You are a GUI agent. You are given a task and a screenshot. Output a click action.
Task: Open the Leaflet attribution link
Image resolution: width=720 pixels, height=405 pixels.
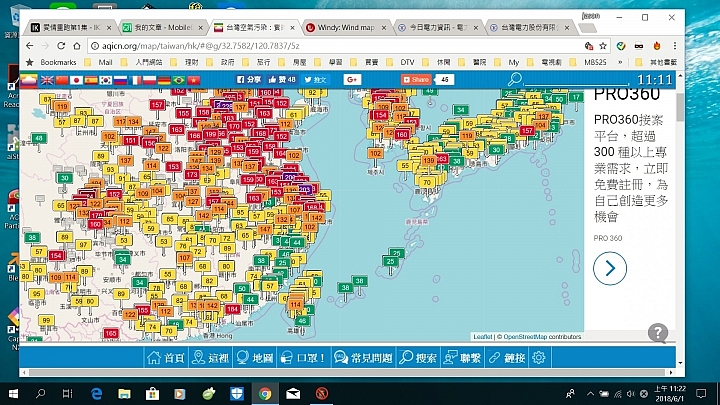483,337
